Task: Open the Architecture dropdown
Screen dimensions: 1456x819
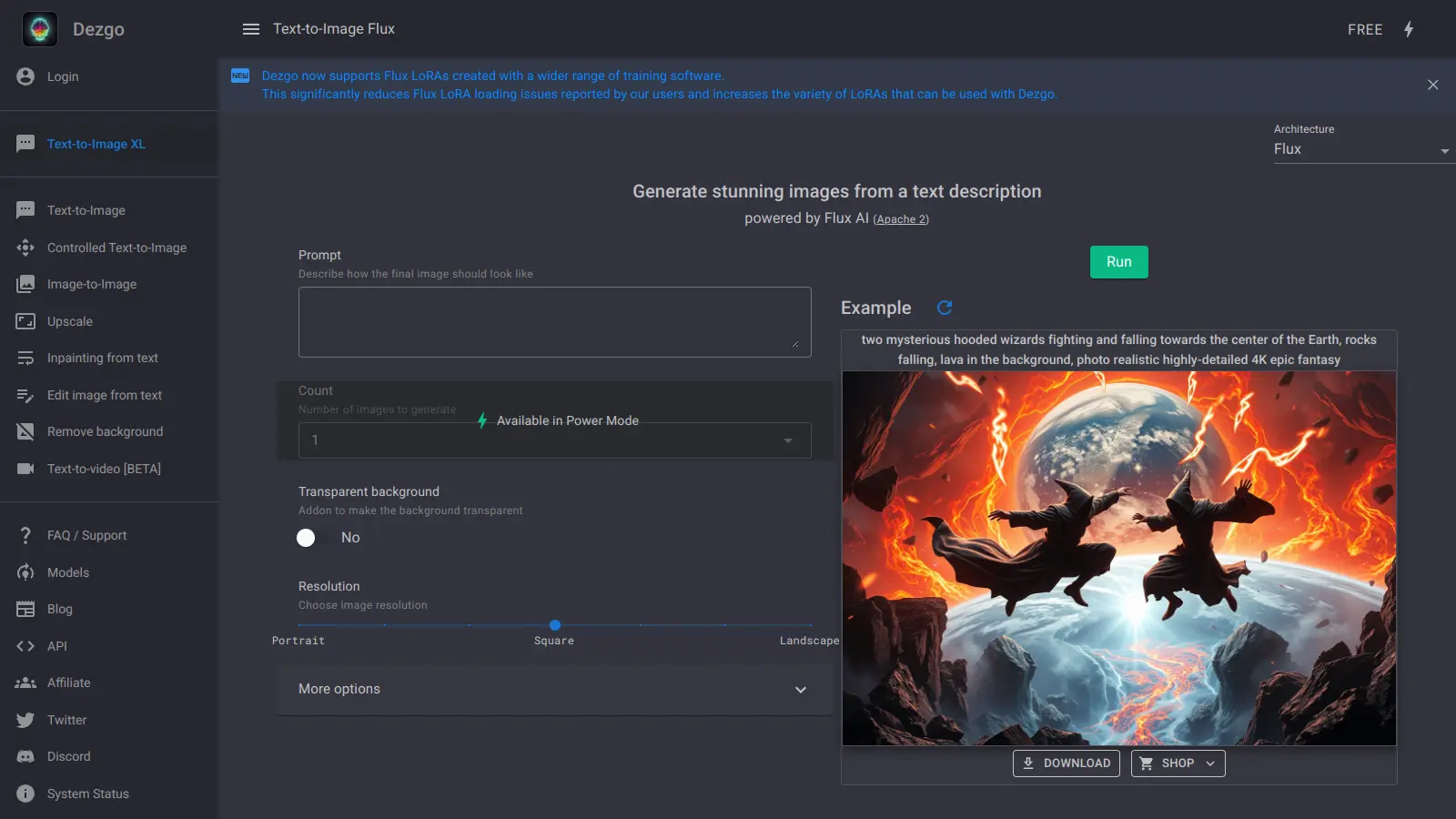Action: tap(1361, 149)
